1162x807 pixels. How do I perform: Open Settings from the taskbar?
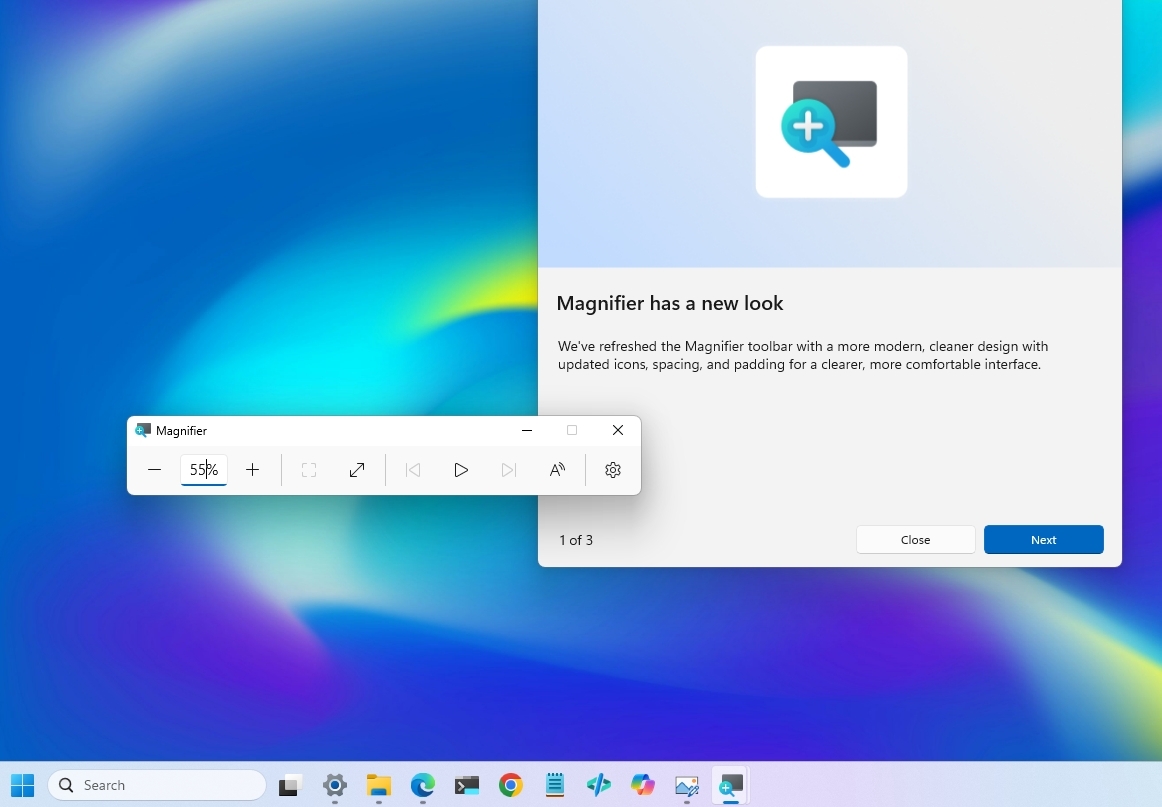tap(335, 786)
